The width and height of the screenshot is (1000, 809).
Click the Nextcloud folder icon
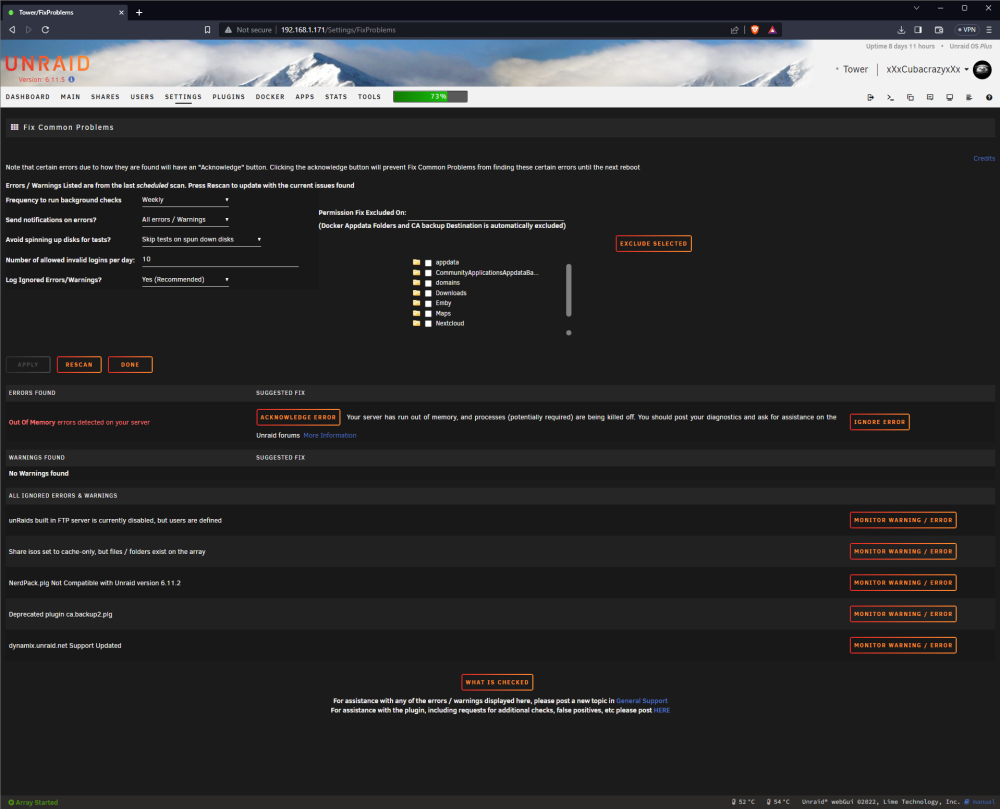[416, 323]
